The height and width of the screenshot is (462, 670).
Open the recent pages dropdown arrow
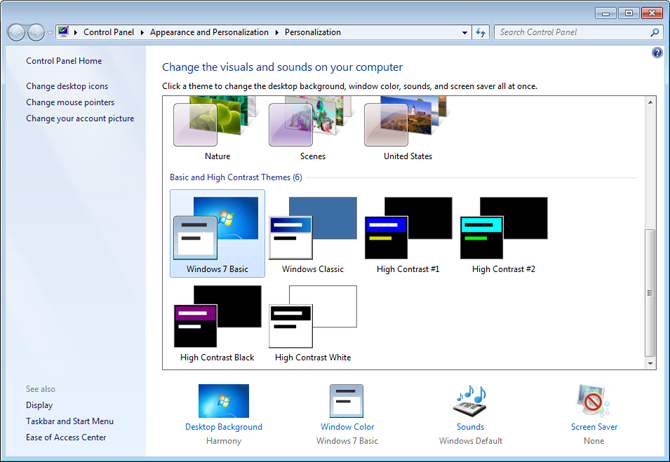50,32
